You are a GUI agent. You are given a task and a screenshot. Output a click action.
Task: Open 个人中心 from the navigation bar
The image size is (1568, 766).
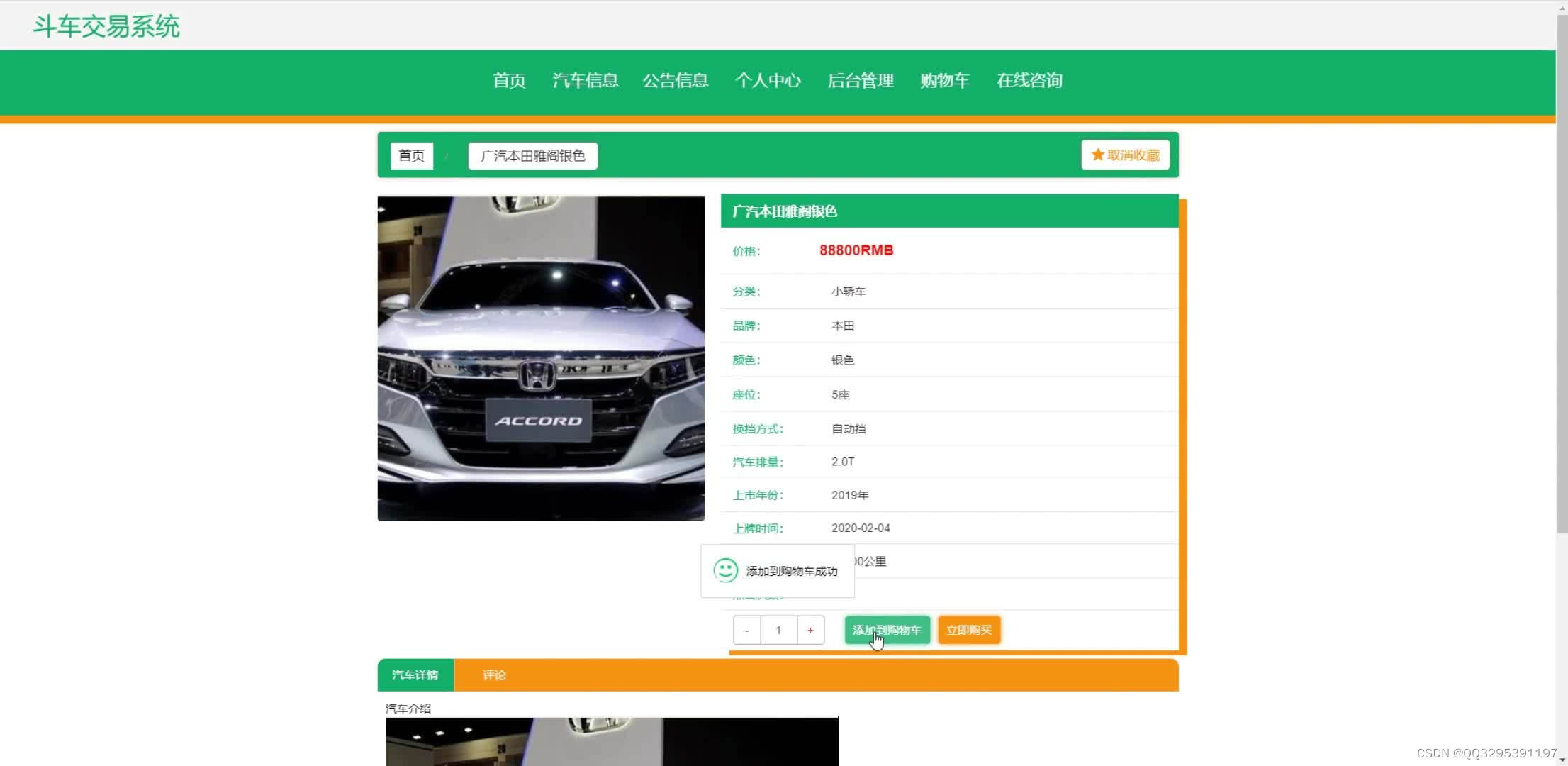[x=768, y=80]
